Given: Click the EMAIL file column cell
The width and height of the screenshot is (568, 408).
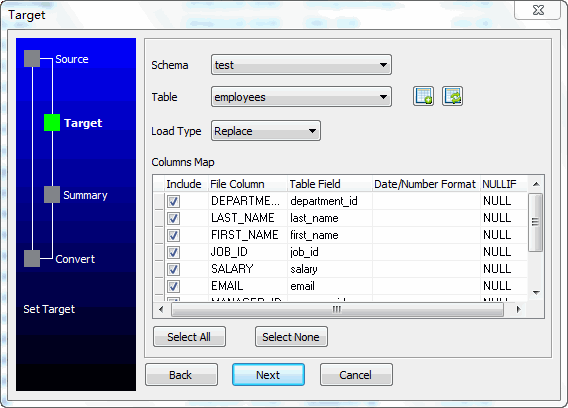Looking at the screenshot, I should [248, 286].
